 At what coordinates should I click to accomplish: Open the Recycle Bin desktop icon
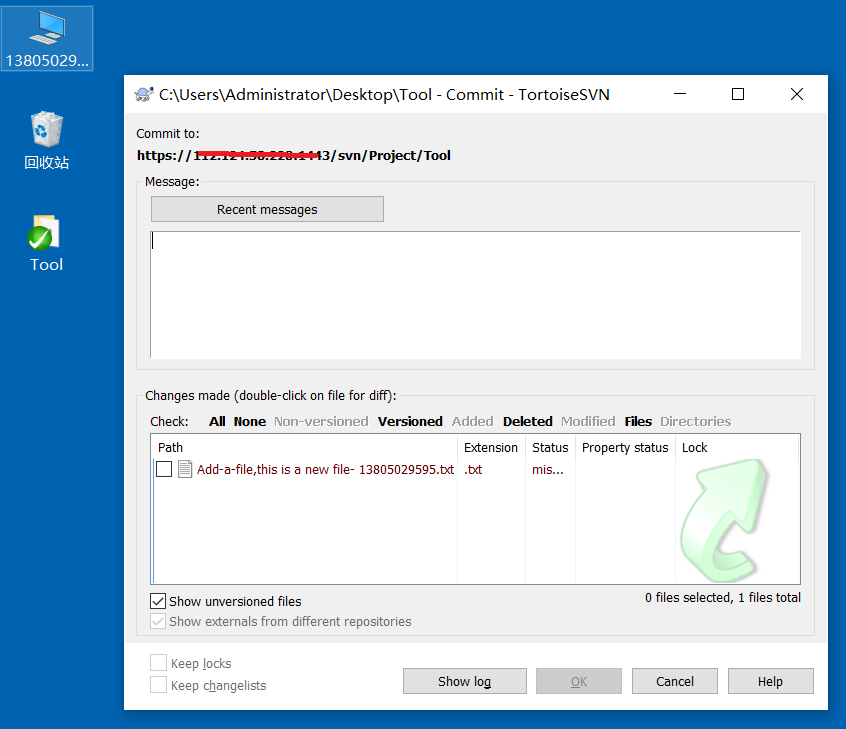point(46,141)
